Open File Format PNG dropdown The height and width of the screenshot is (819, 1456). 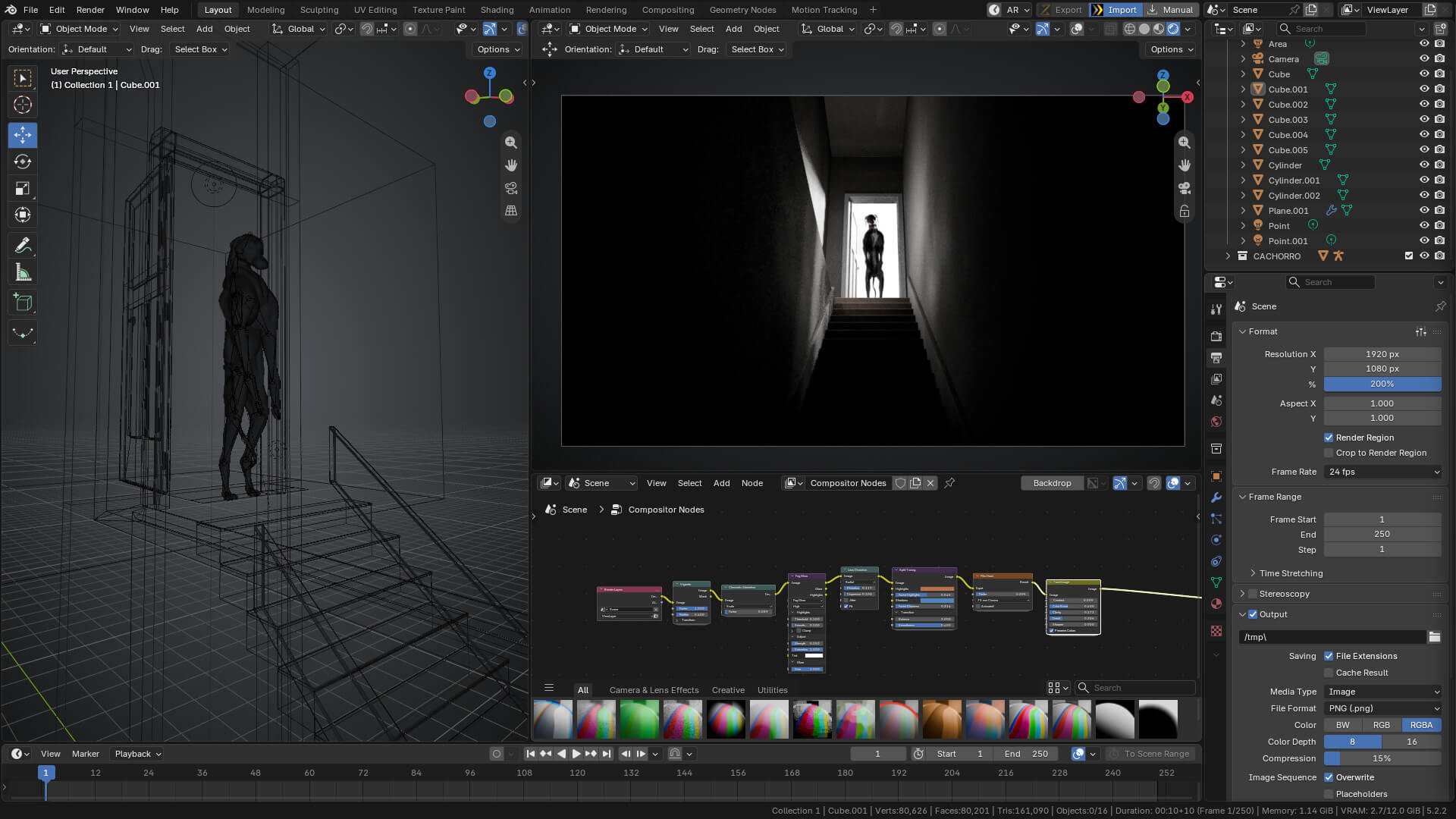click(1382, 708)
